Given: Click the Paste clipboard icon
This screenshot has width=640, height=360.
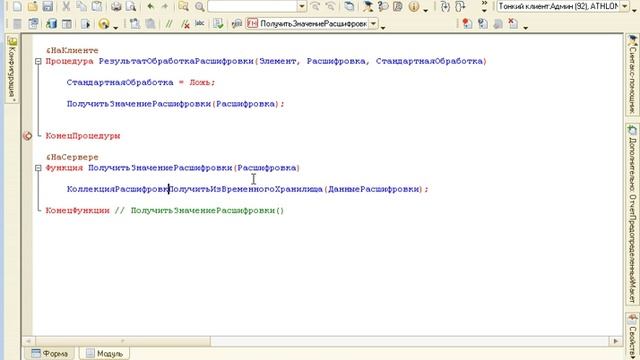Looking at the screenshot, I should 97,7.
